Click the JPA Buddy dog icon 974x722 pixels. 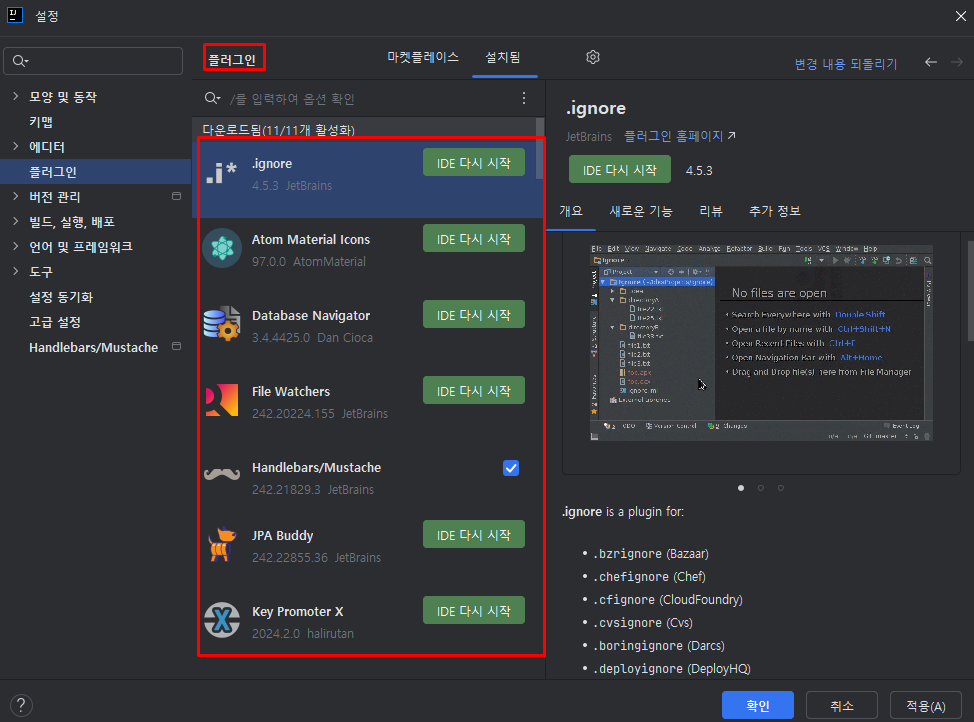pyautogui.click(x=222, y=544)
